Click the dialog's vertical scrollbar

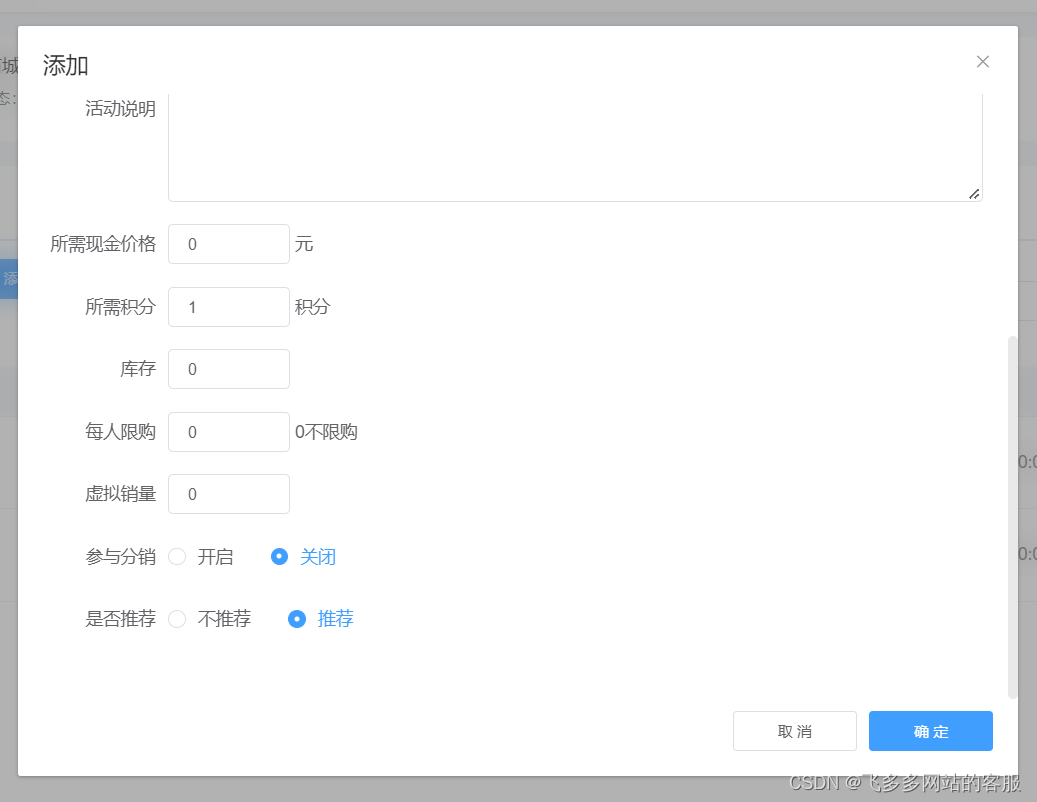[x=1012, y=517]
